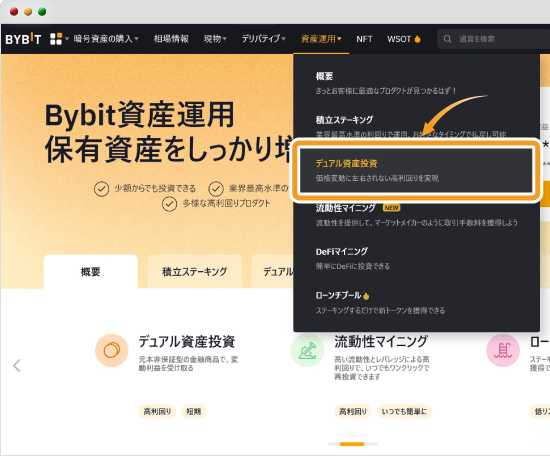Image resolution: width=550 pixels, height=456 pixels.
Task: Switch to the 概要 tab
Action: (90, 272)
